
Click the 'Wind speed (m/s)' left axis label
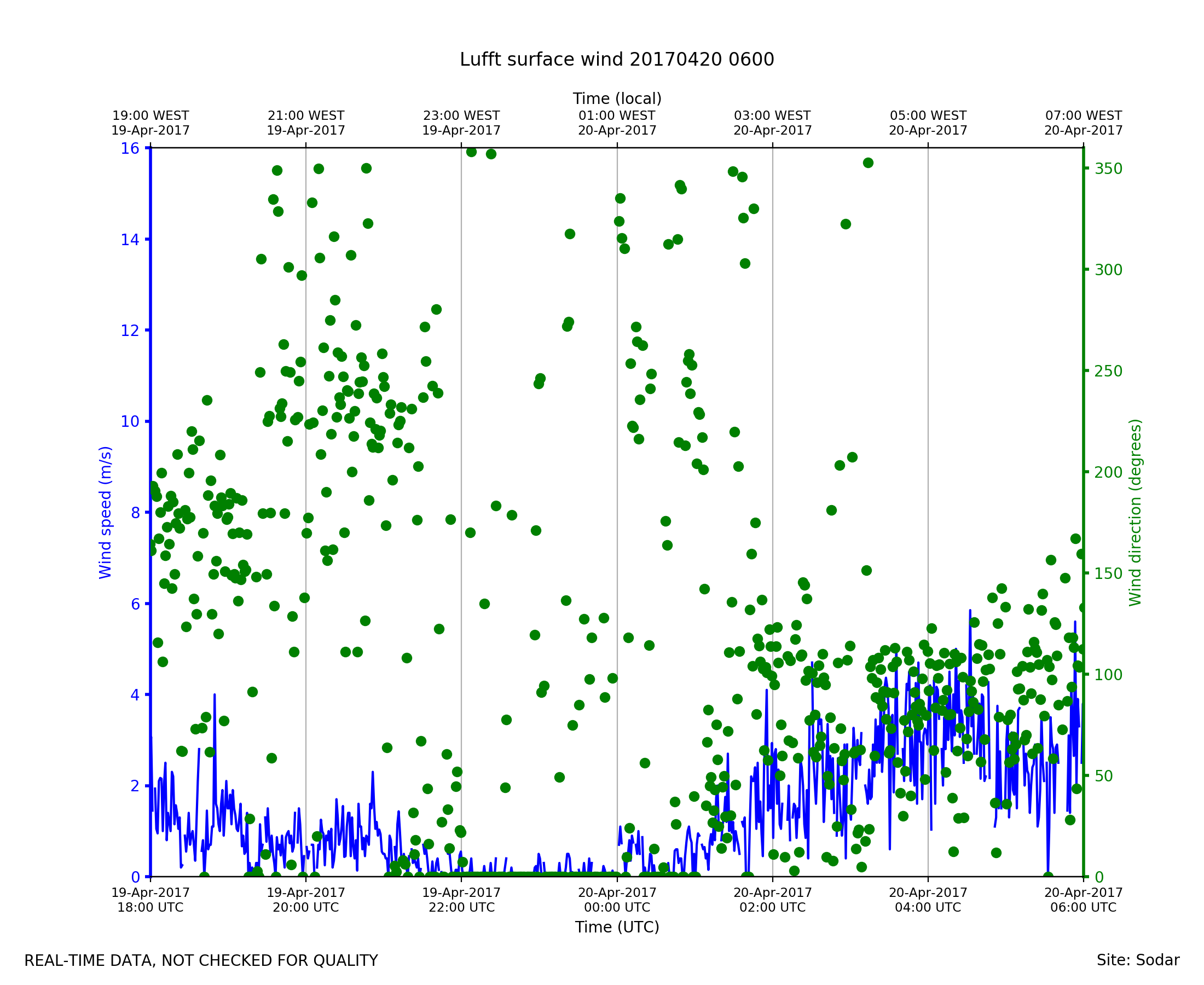coord(106,512)
